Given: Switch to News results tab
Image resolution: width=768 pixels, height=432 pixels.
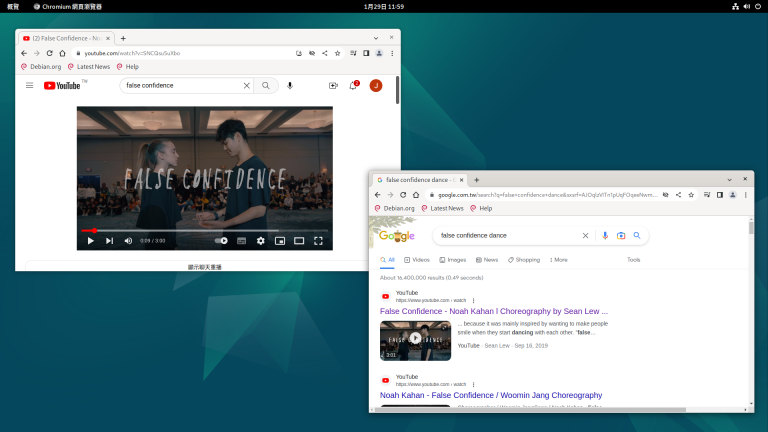Looking at the screenshot, I should [x=487, y=260].
